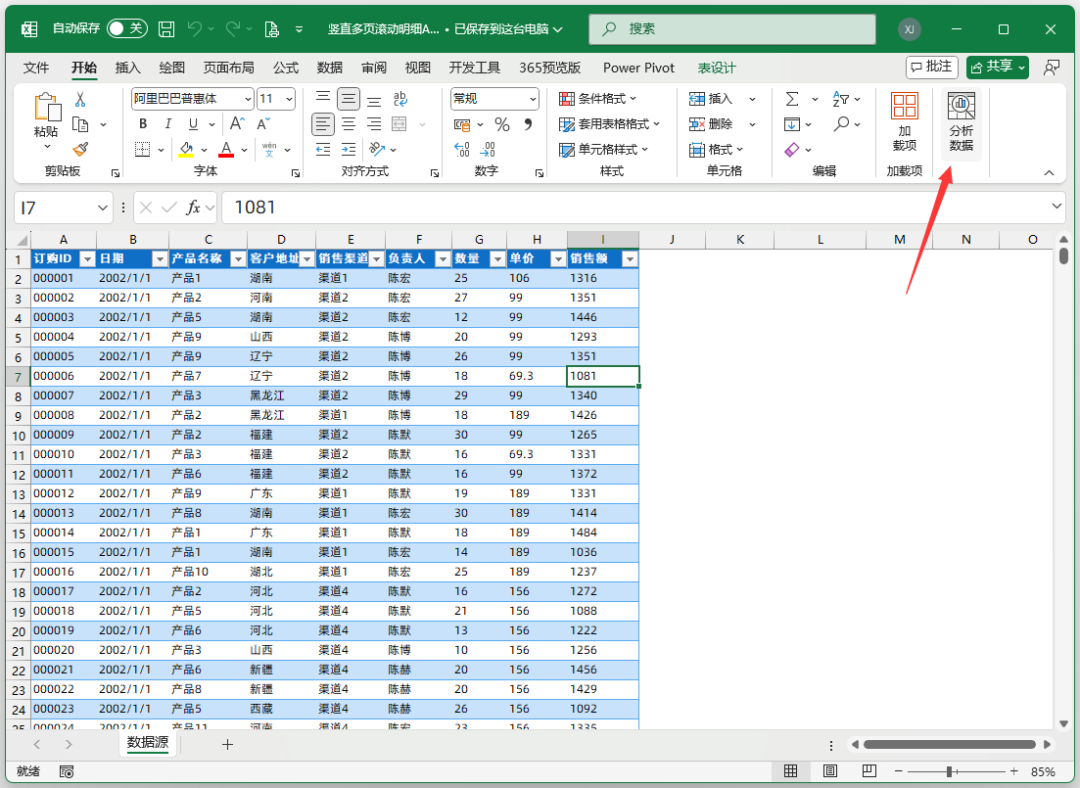Click the search (搜索) box in title bar
The image size is (1080, 788).
732,29
